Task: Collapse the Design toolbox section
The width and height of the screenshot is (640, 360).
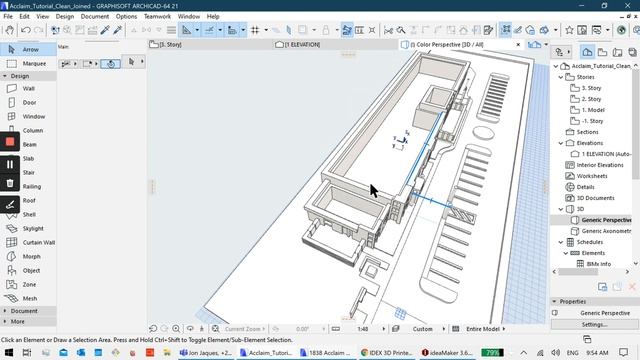Action: 5,76
